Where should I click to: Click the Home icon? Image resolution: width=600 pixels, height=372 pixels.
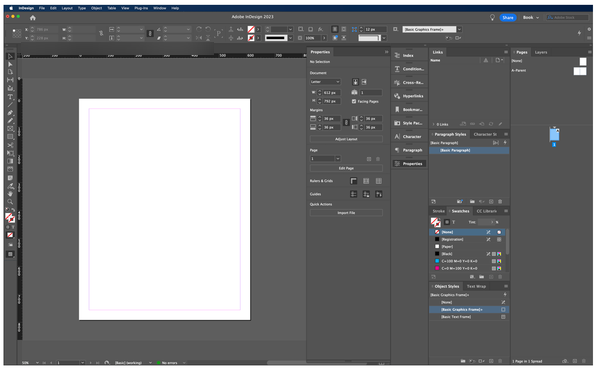tap(33, 18)
